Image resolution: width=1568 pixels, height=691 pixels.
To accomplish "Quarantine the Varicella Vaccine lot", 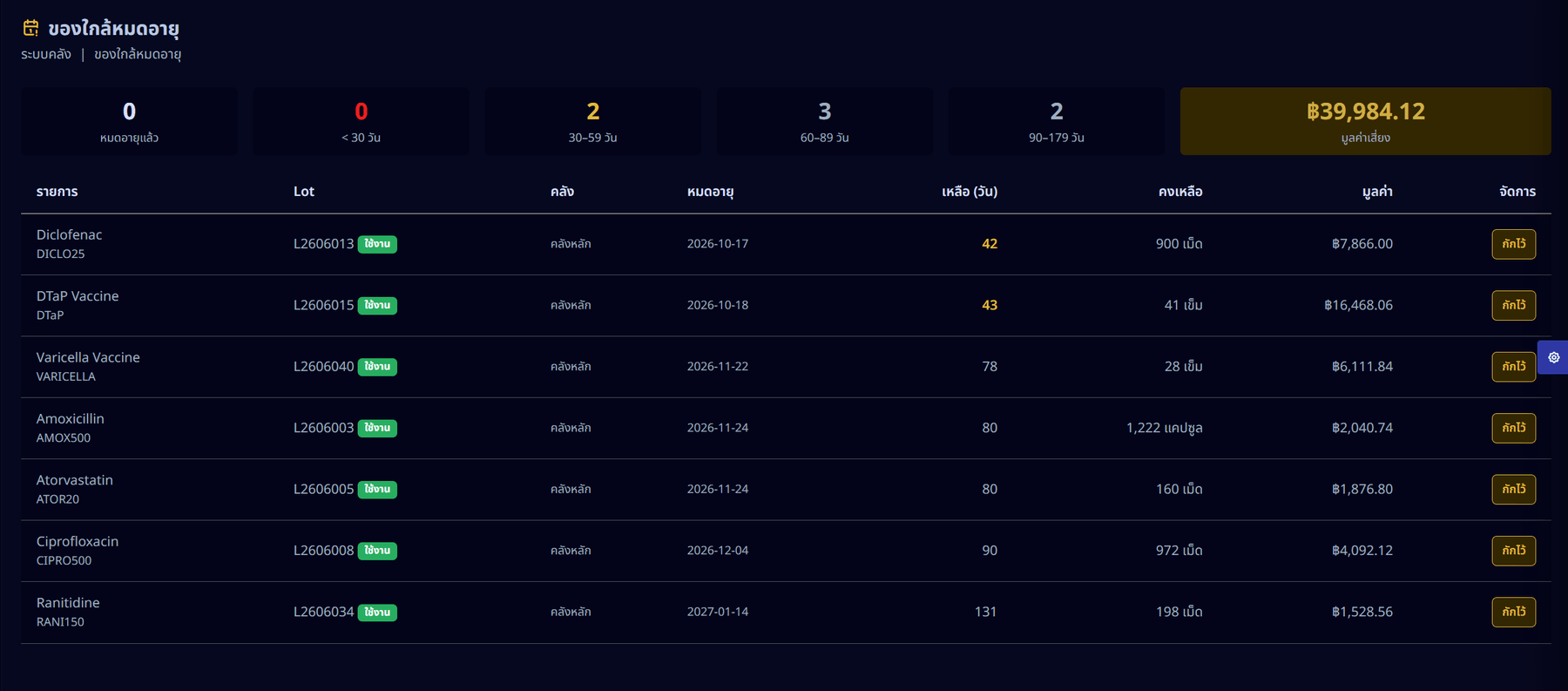I will pyautogui.click(x=1513, y=367).
